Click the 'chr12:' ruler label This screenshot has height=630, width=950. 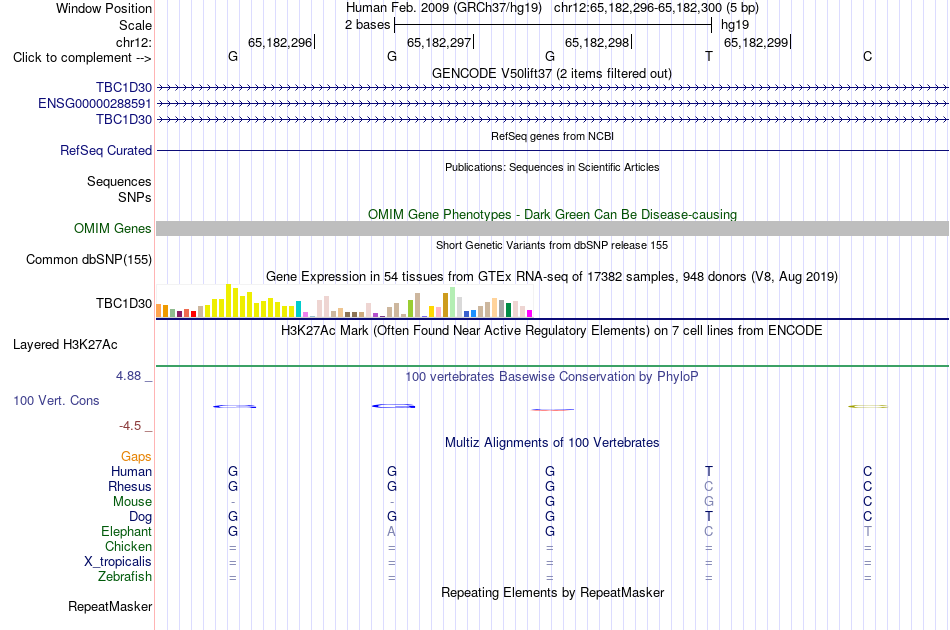(133, 42)
